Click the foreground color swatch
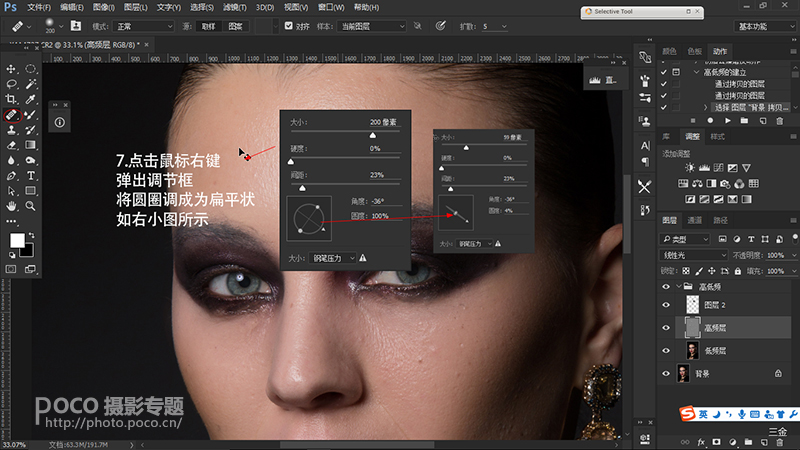This screenshot has height=450, width=800. tap(17, 240)
